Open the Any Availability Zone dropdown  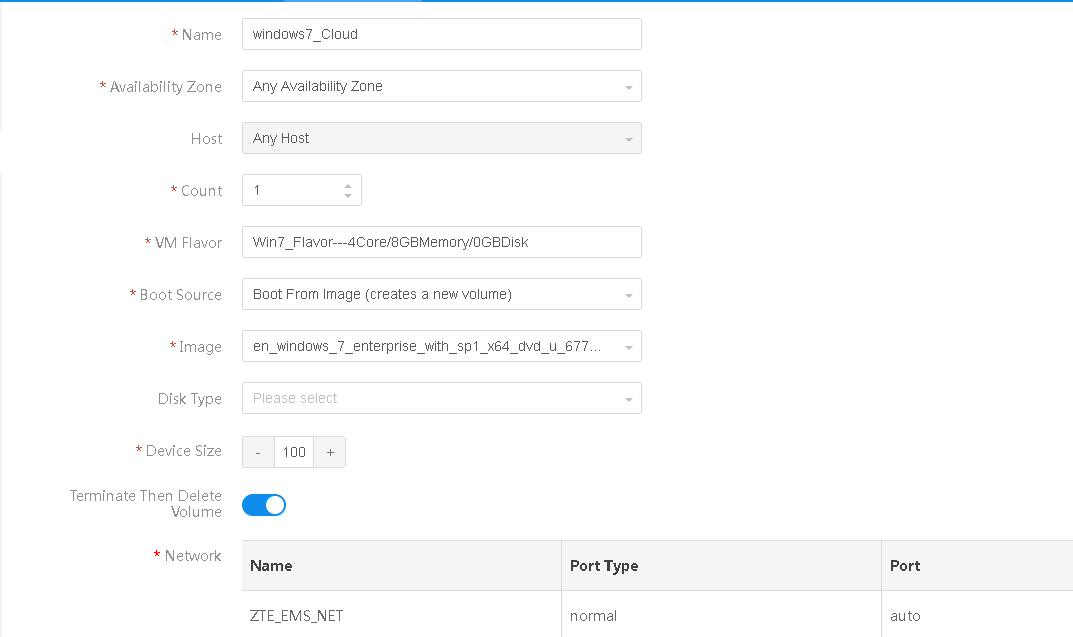(441, 86)
